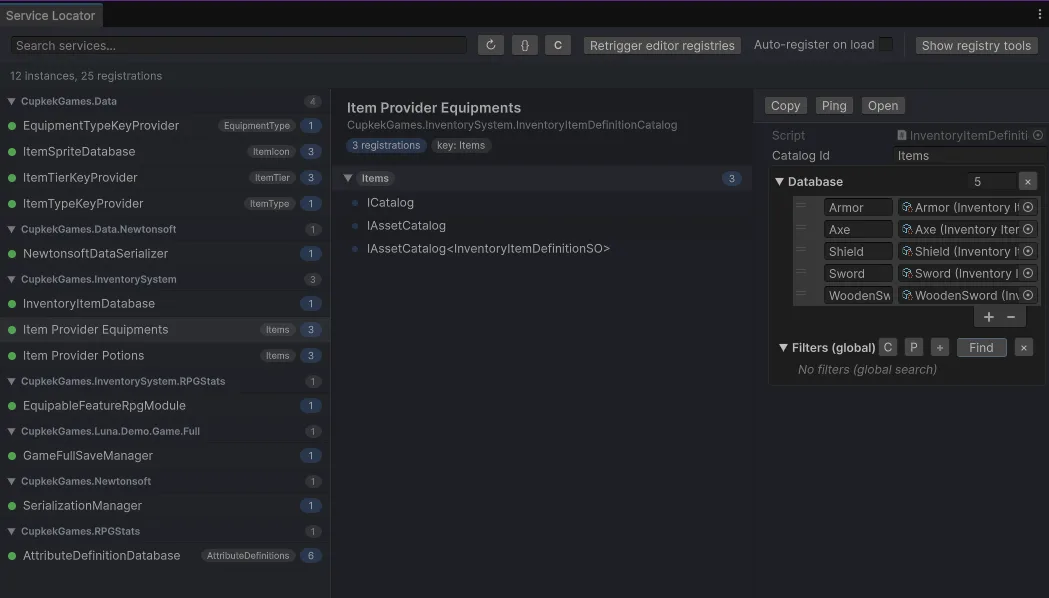Select EquipableFeatureRpgModule service
1049x598 pixels.
click(165, 405)
